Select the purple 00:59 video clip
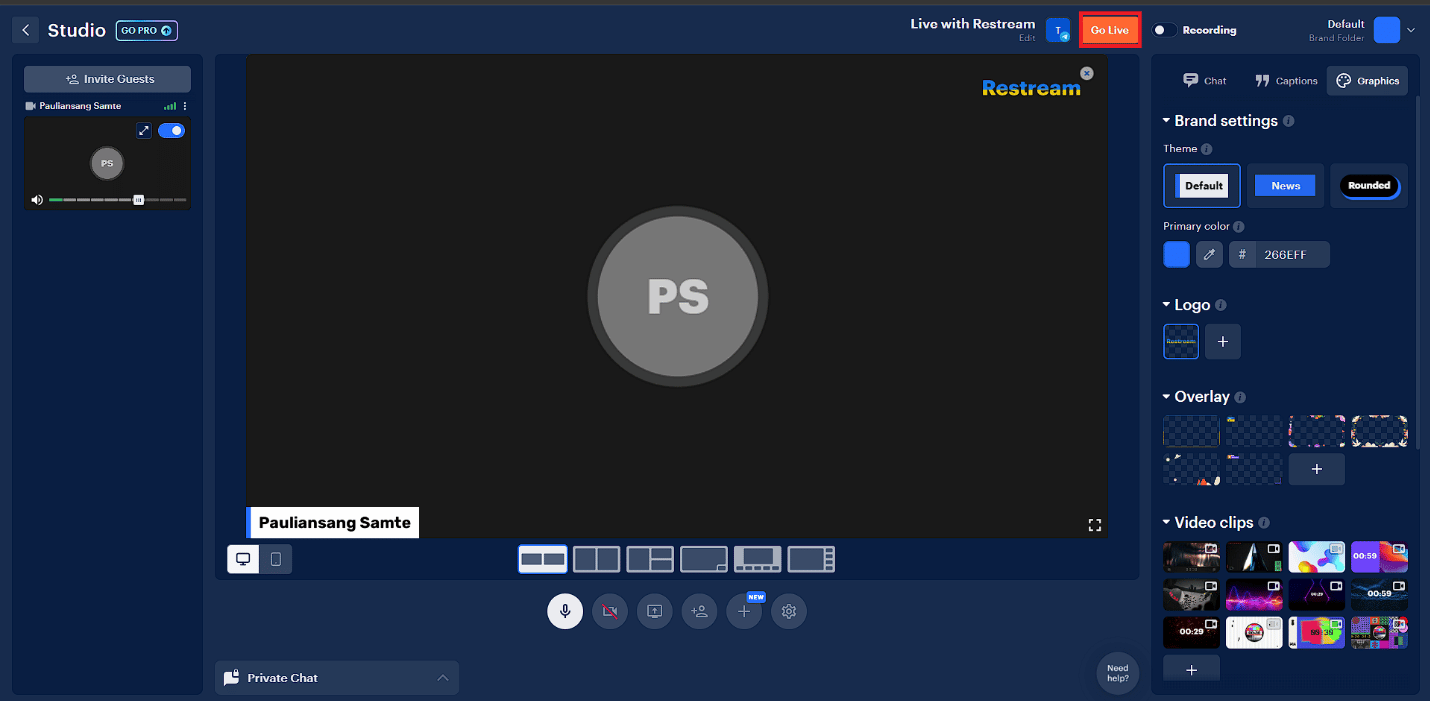The height and width of the screenshot is (701, 1430). click(x=1379, y=557)
